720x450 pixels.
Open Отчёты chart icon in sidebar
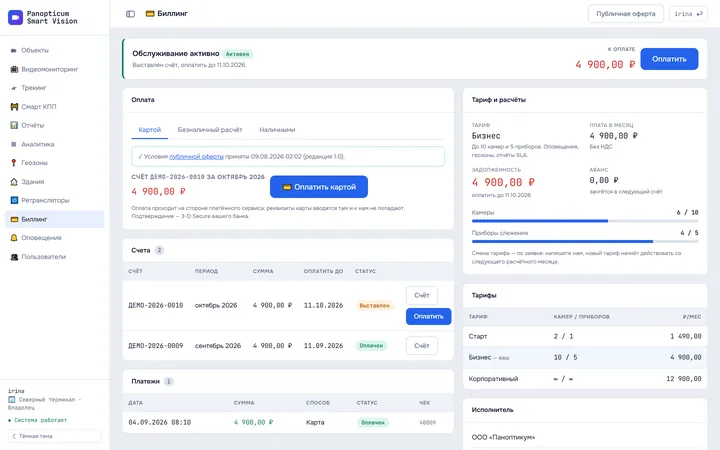point(14,125)
